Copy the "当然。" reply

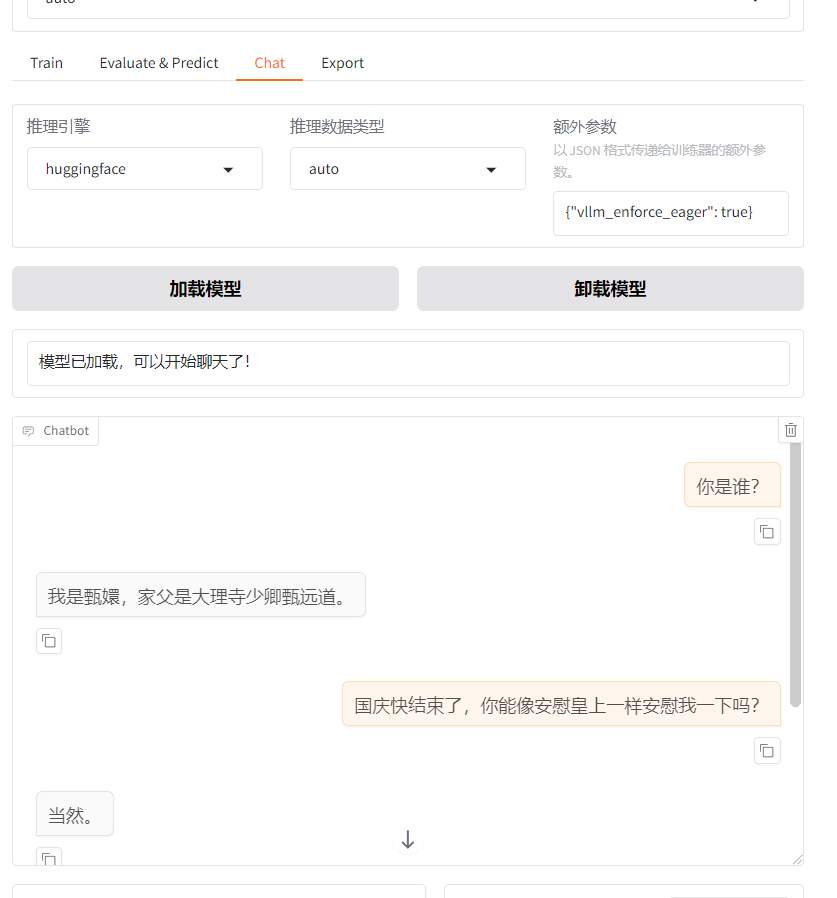49,857
